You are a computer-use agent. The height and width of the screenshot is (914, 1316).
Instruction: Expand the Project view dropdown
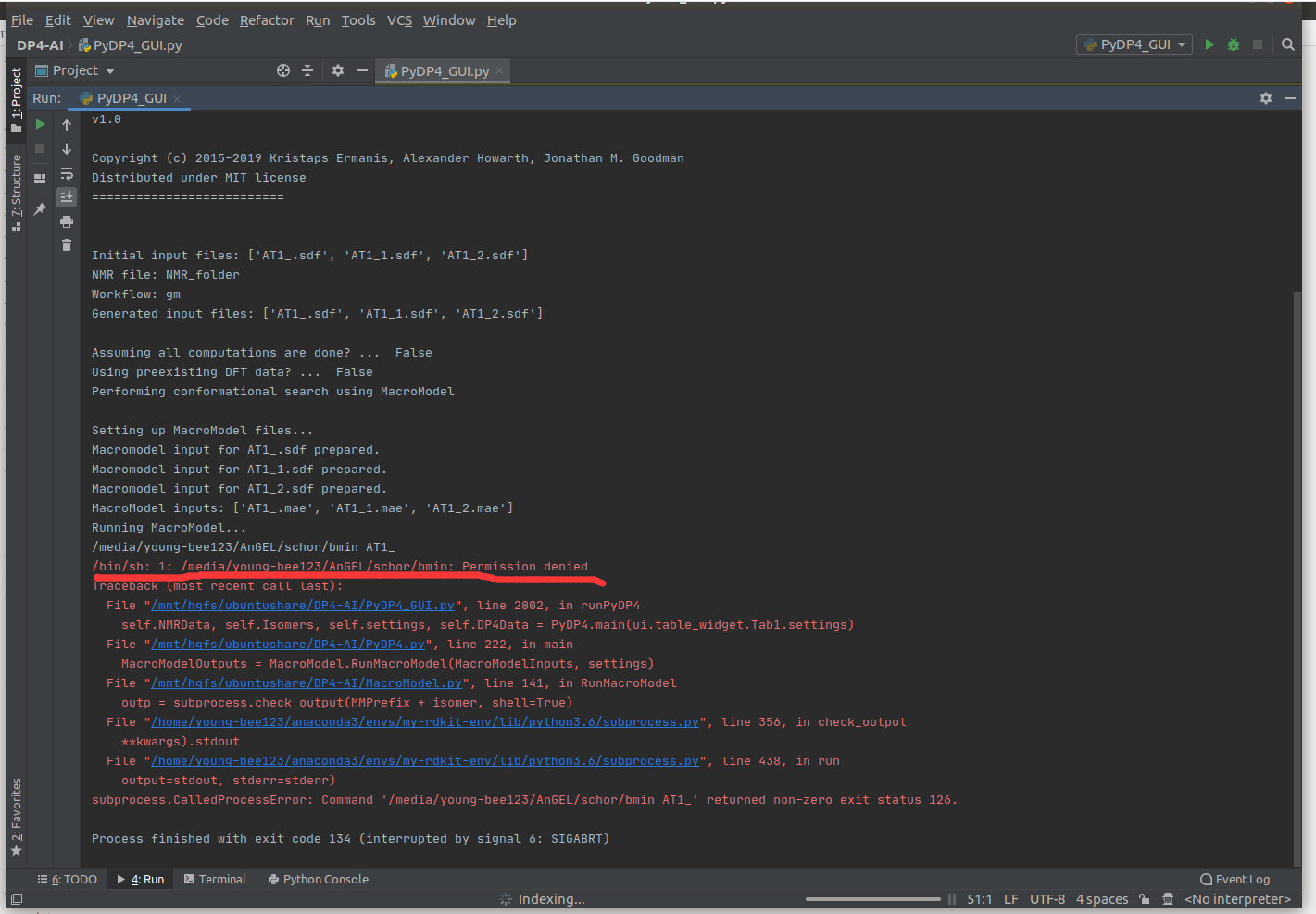click(x=75, y=70)
